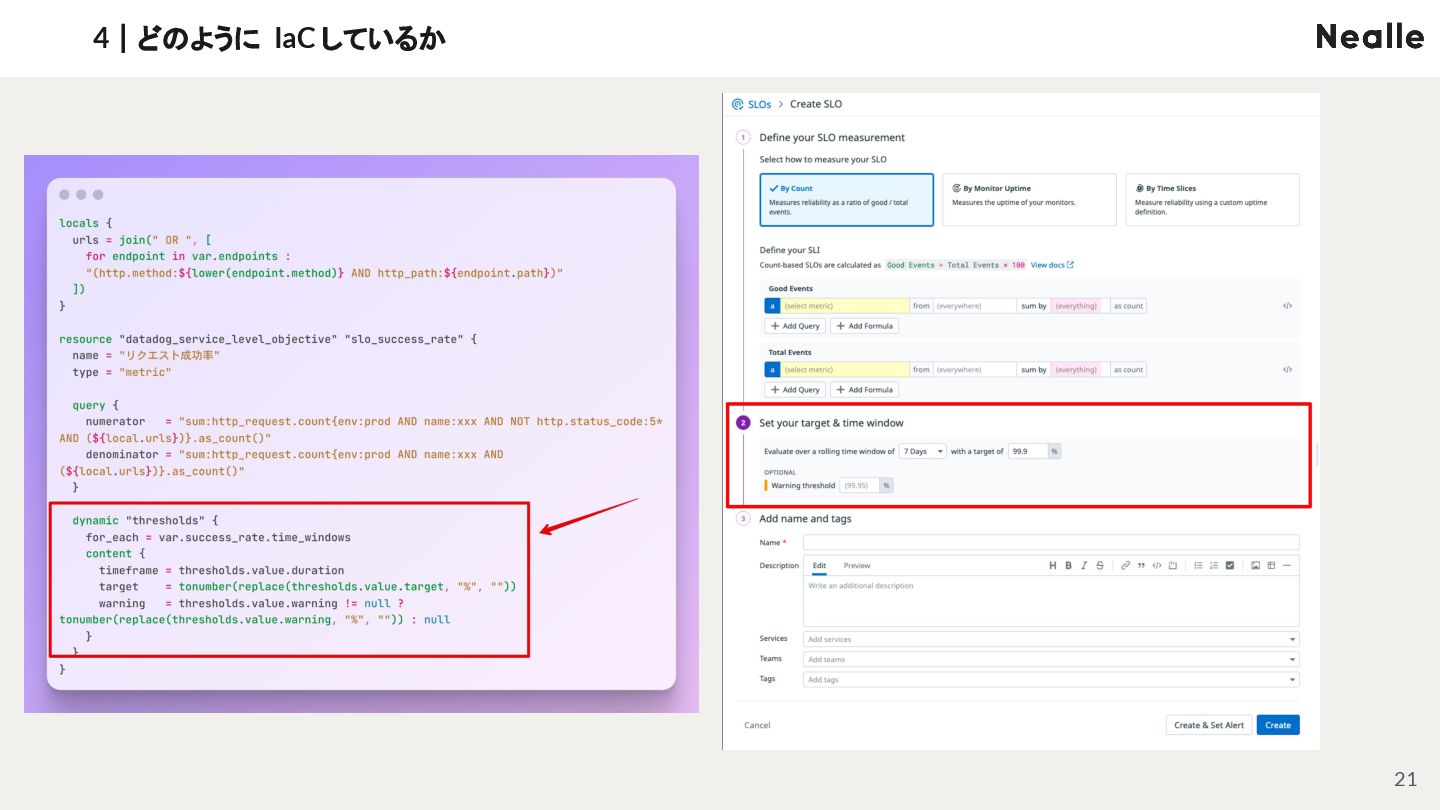The height and width of the screenshot is (810, 1440).
Task: Click the Create & Set Alert button
Action: point(1209,725)
